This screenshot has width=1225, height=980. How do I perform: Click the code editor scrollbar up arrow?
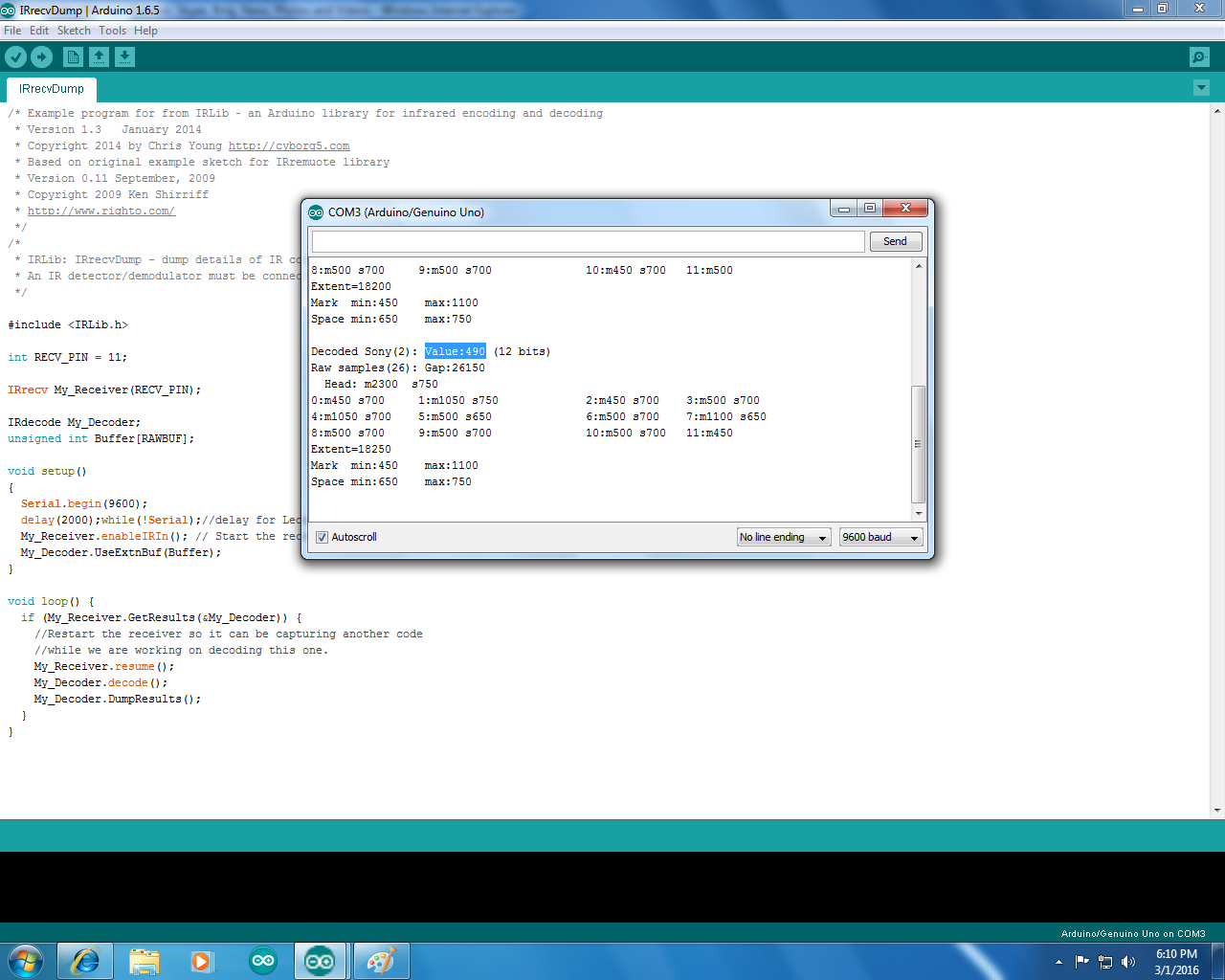(1217, 110)
